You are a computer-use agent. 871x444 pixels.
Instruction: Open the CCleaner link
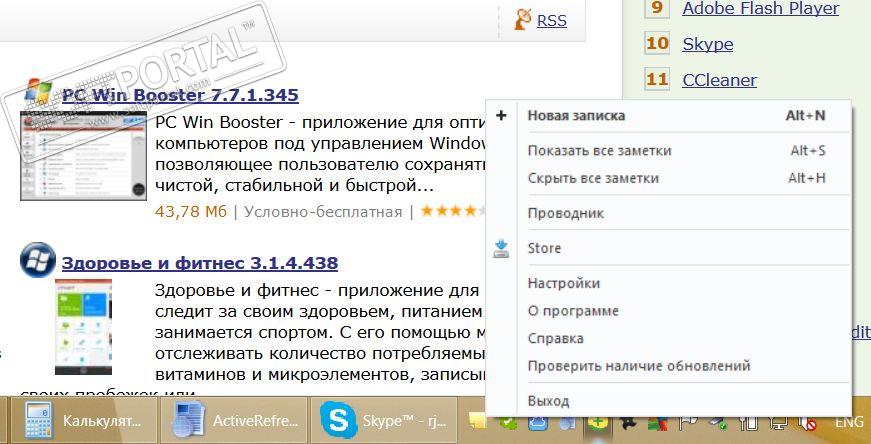click(x=719, y=79)
